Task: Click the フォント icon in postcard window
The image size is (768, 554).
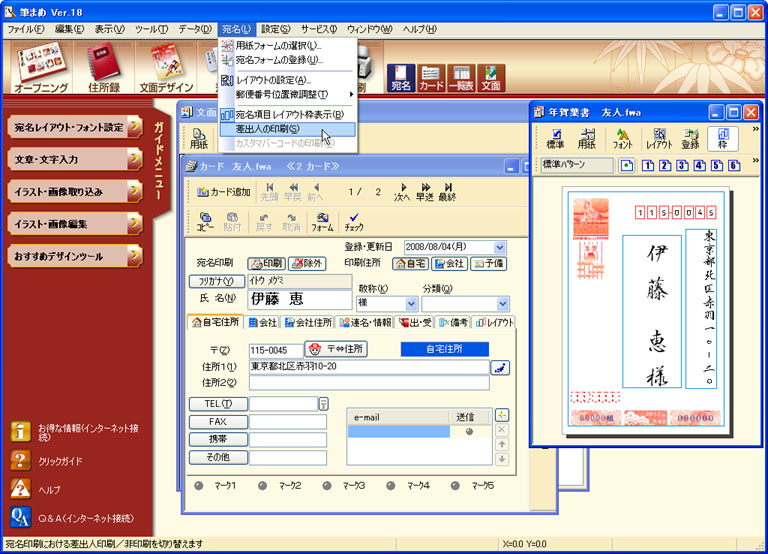Action: 622,138
